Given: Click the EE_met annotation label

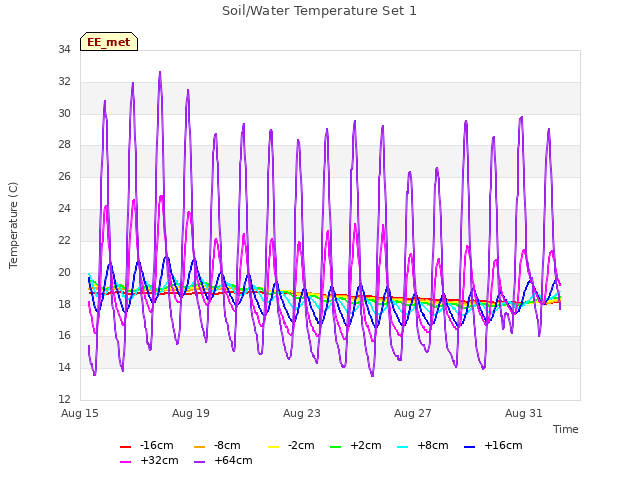Looking at the screenshot, I should click(109, 42).
